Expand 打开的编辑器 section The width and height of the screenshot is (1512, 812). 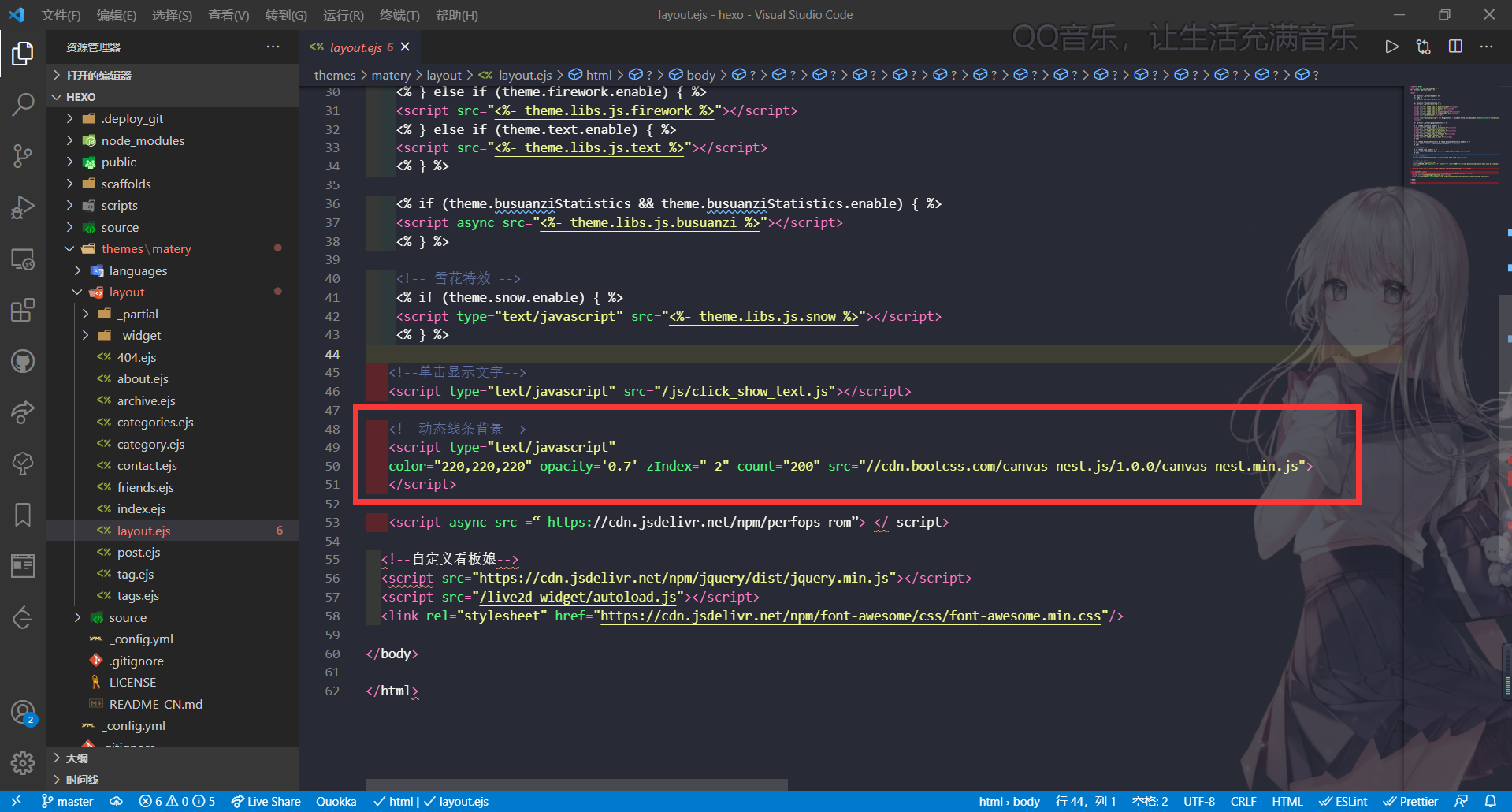point(173,75)
